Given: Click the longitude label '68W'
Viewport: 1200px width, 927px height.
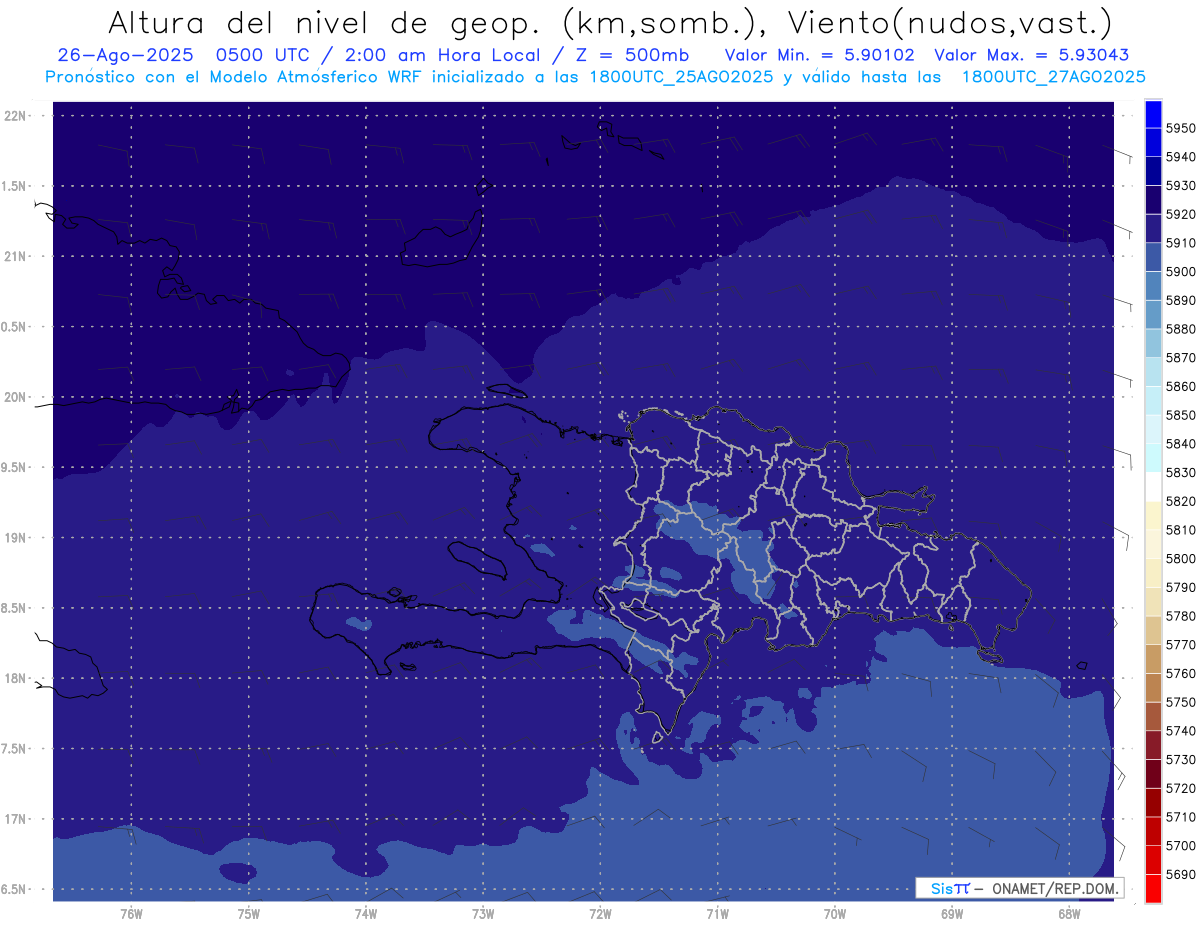Looking at the screenshot, I should 1069,914.
